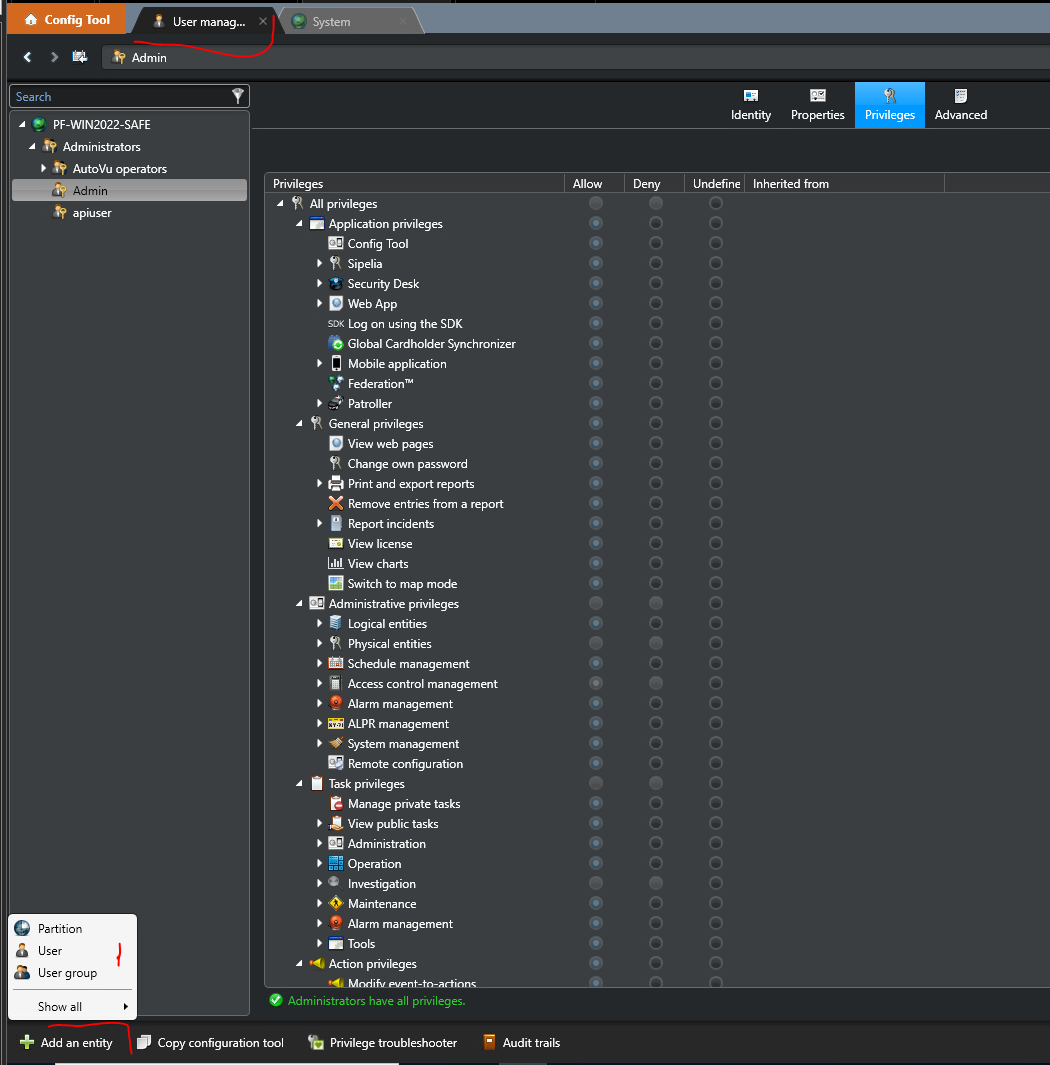The image size is (1050, 1065).
Task: Set View license privilege to Undefined
Action: coord(716,543)
